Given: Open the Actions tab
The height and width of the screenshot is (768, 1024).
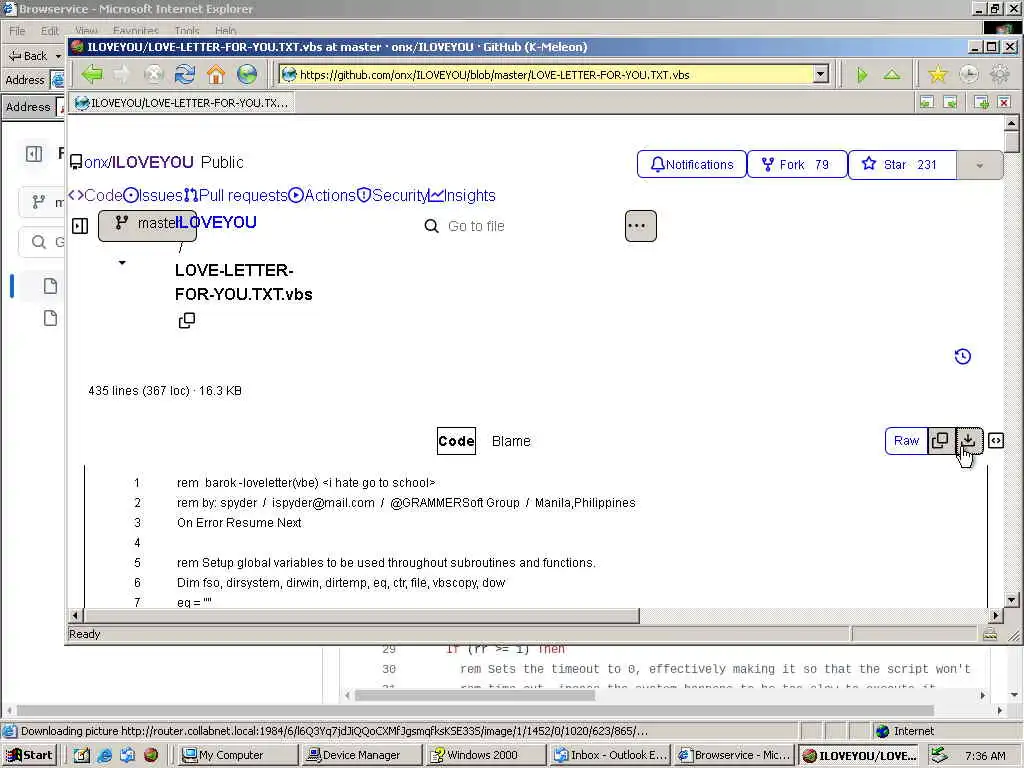Looking at the screenshot, I should pos(322,195).
